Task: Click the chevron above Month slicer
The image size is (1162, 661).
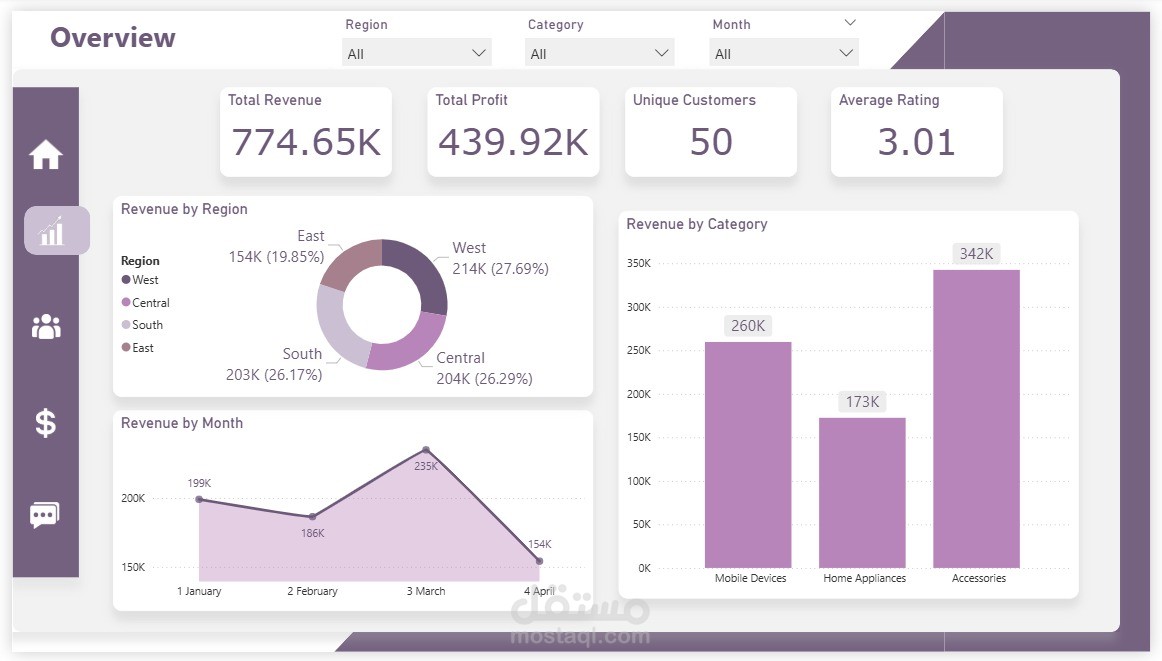Action: 850,23
